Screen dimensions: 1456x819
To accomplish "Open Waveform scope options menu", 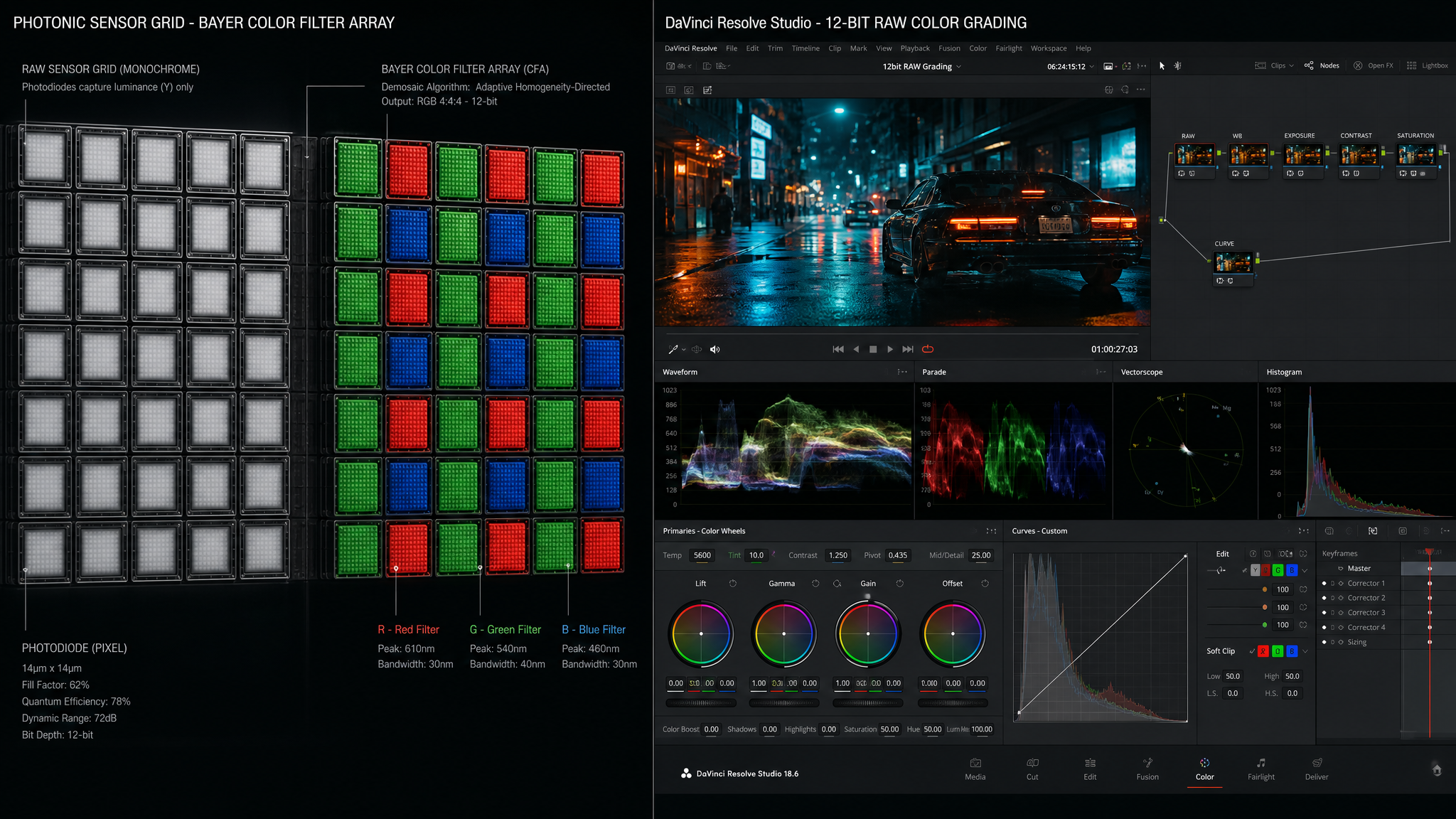I will click(x=902, y=372).
